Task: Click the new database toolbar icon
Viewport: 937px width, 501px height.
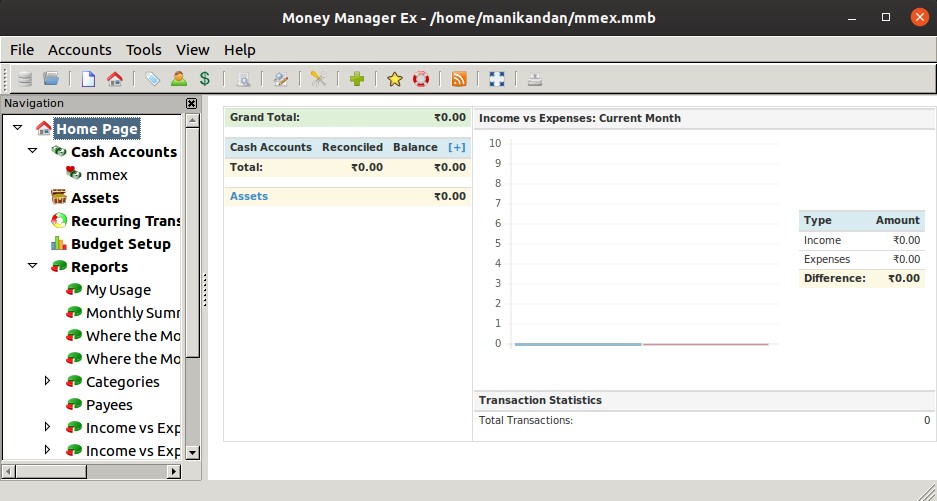Action: (x=25, y=78)
